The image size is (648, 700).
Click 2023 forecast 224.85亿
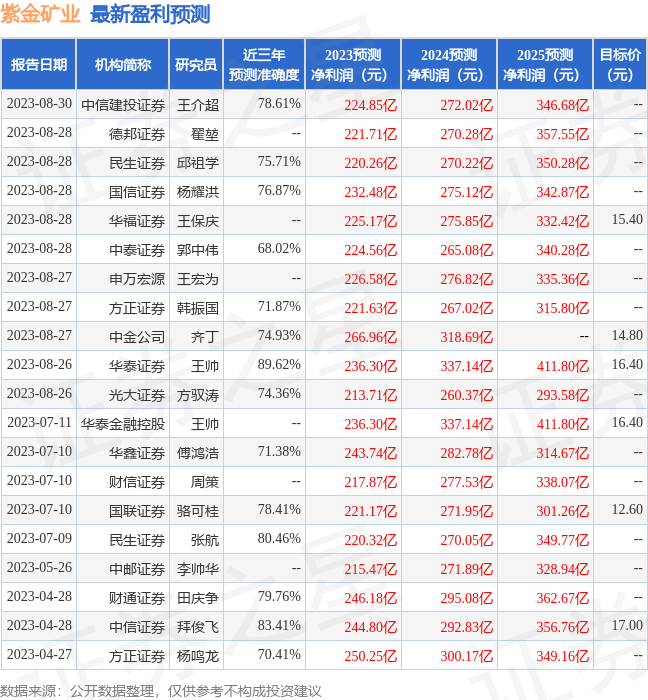tap(370, 105)
